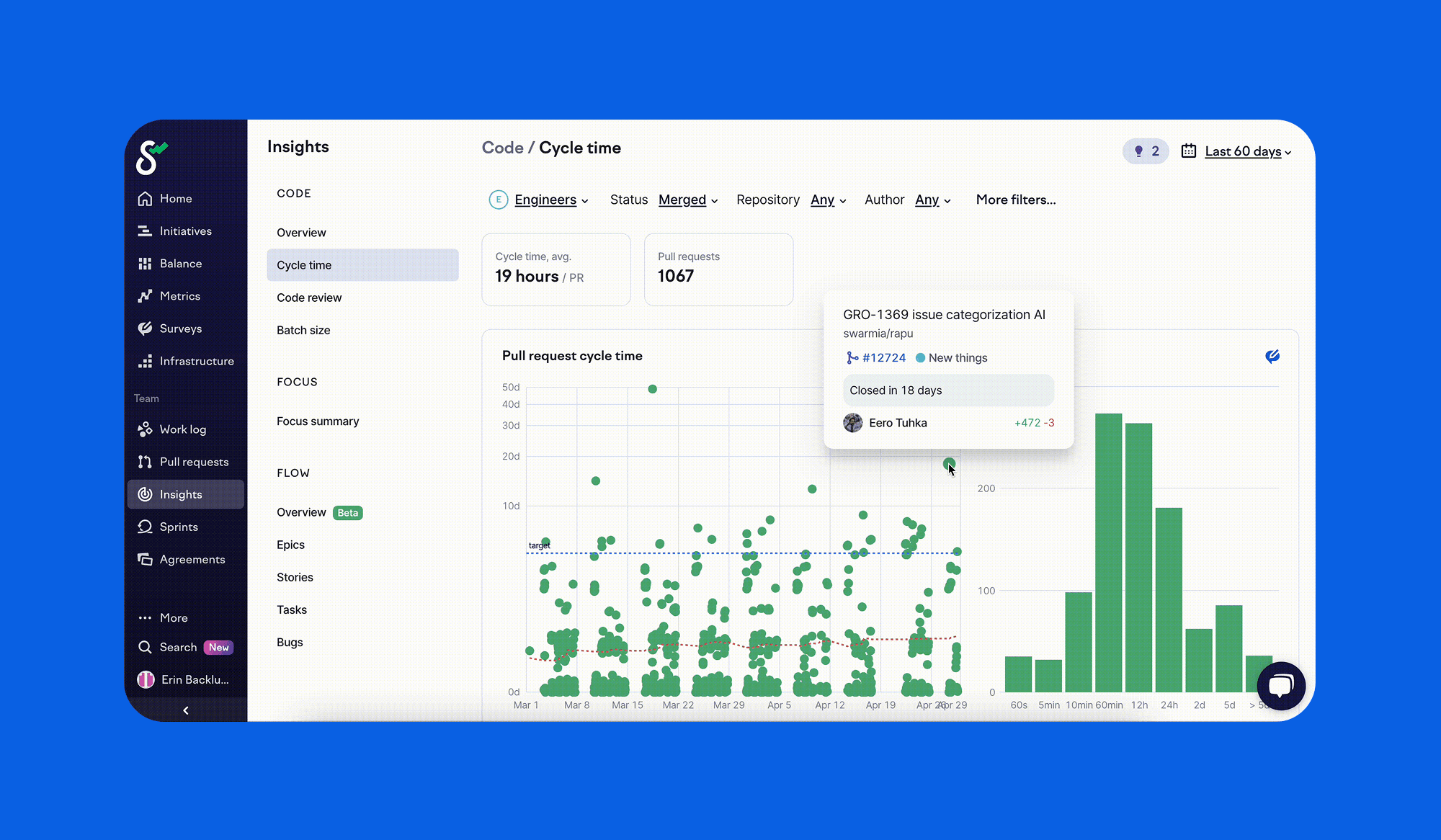Open Home from sidebar
This screenshot has width=1441, height=840.
point(175,199)
